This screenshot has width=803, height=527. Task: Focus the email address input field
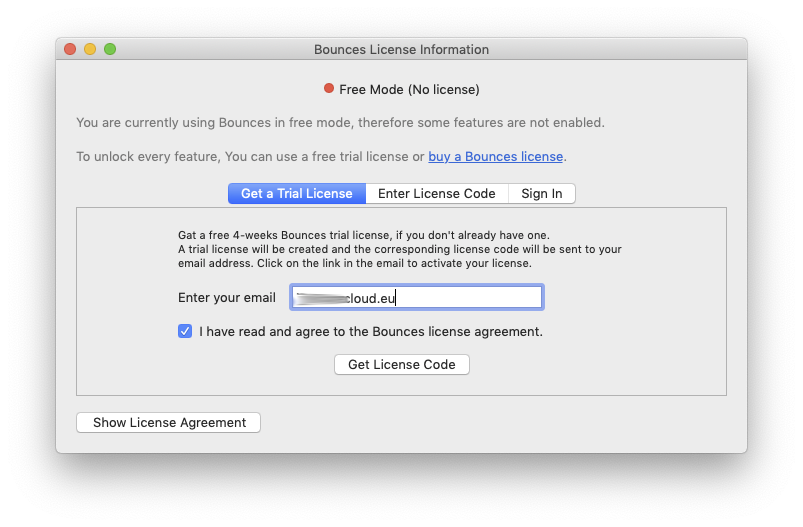[x=416, y=298]
